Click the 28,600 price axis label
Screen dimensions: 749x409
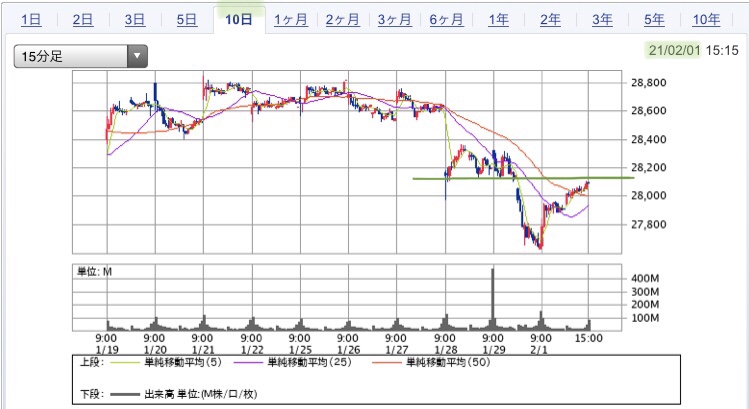(x=648, y=111)
